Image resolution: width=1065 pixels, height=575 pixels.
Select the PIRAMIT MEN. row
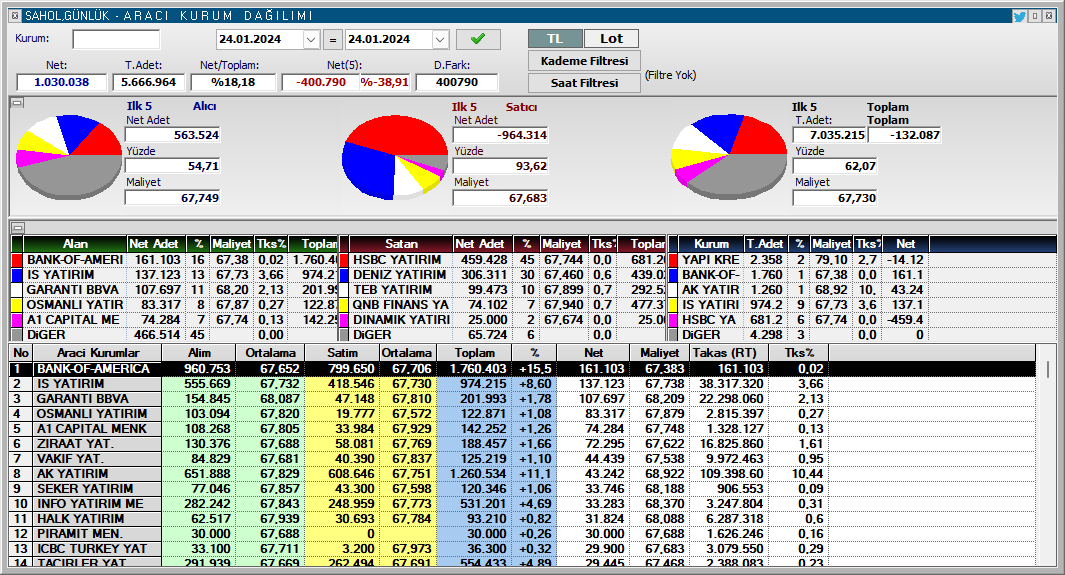tap(522, 533)
